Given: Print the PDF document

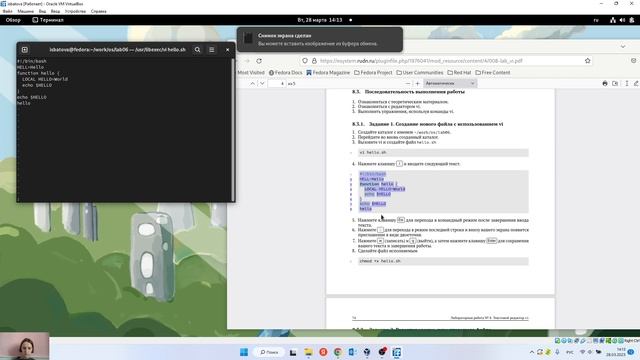Looking at the screenshot, I should click(605, 84).
